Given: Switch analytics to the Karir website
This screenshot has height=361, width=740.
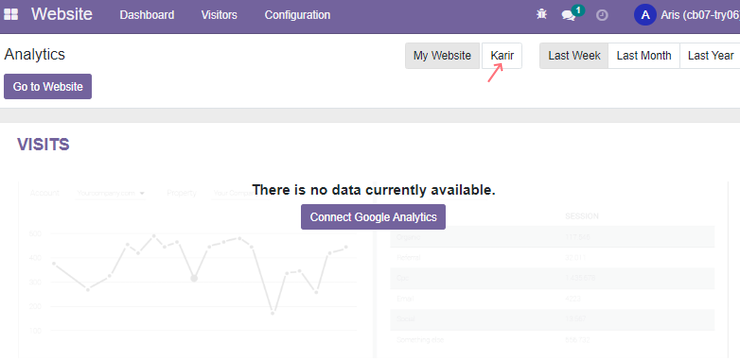Looking at the screenshot, I should pos(502,56).
